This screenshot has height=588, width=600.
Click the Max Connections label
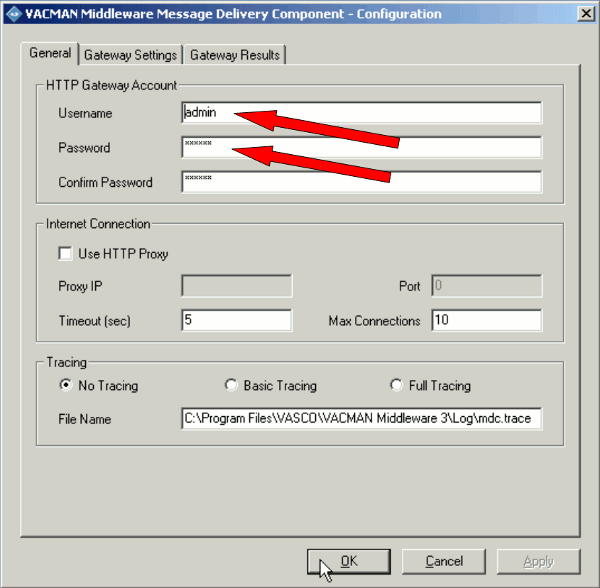point(374,321)
